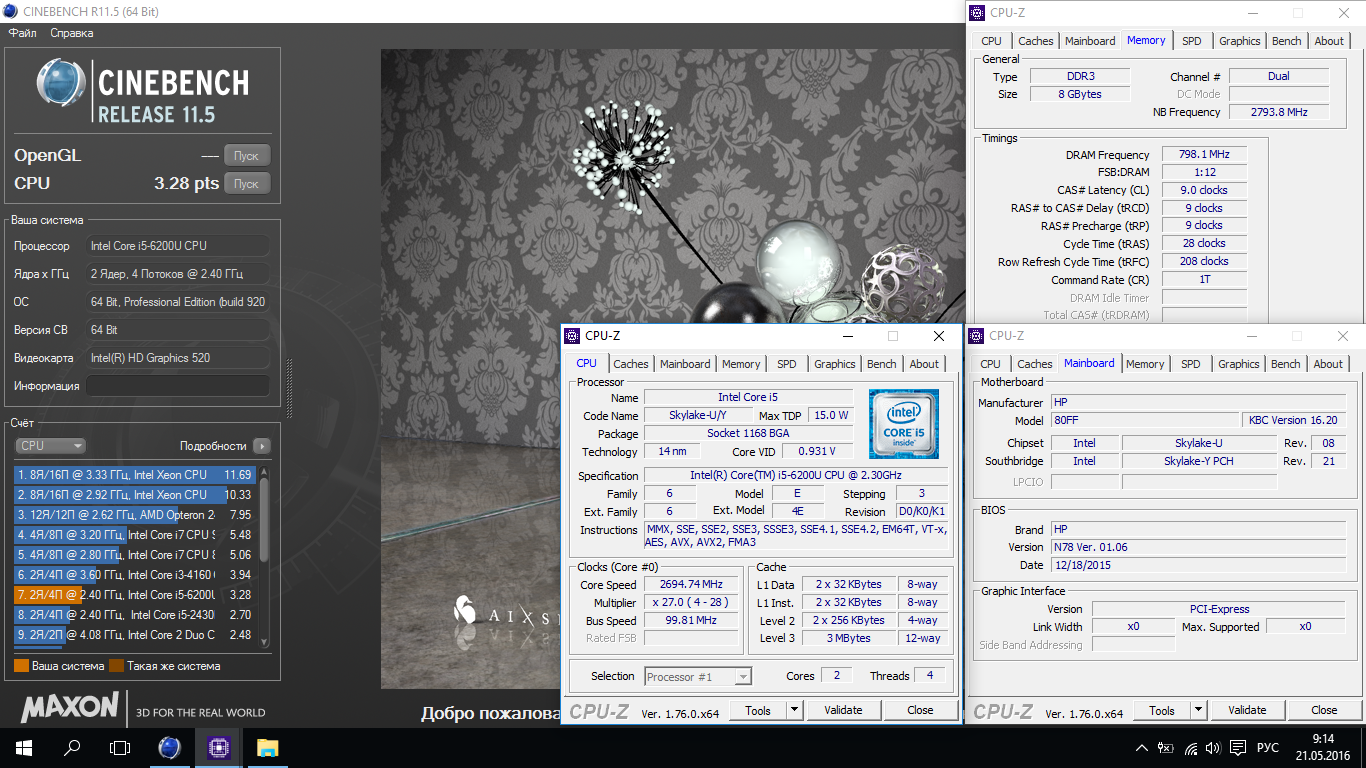Check battery power icon in tray
Image resolution: width=1366 pixels, height=768 pixels.
(x=1166, y=748)
